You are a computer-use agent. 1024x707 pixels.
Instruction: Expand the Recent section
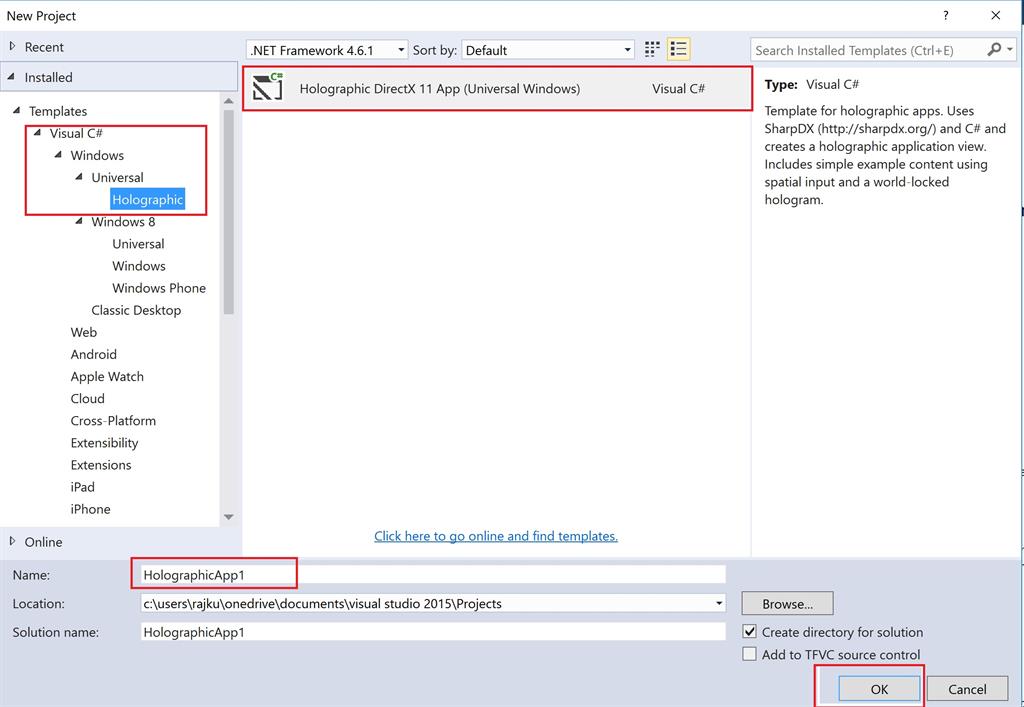12,46
